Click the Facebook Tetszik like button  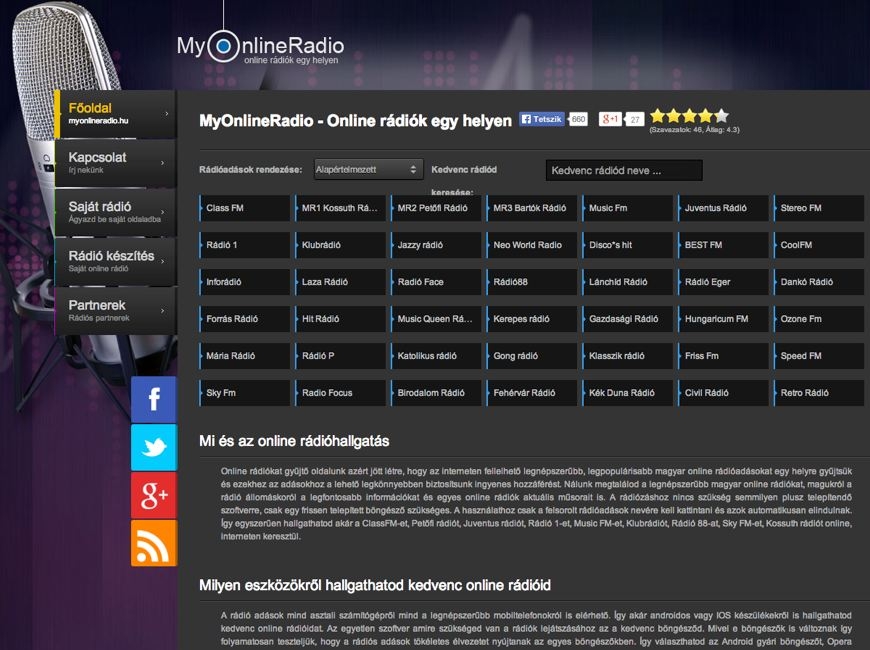542,119
